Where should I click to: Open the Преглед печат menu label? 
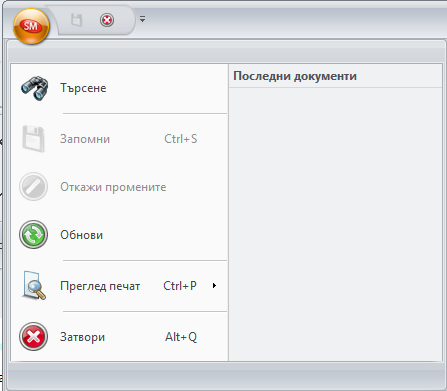pos(100,286)
